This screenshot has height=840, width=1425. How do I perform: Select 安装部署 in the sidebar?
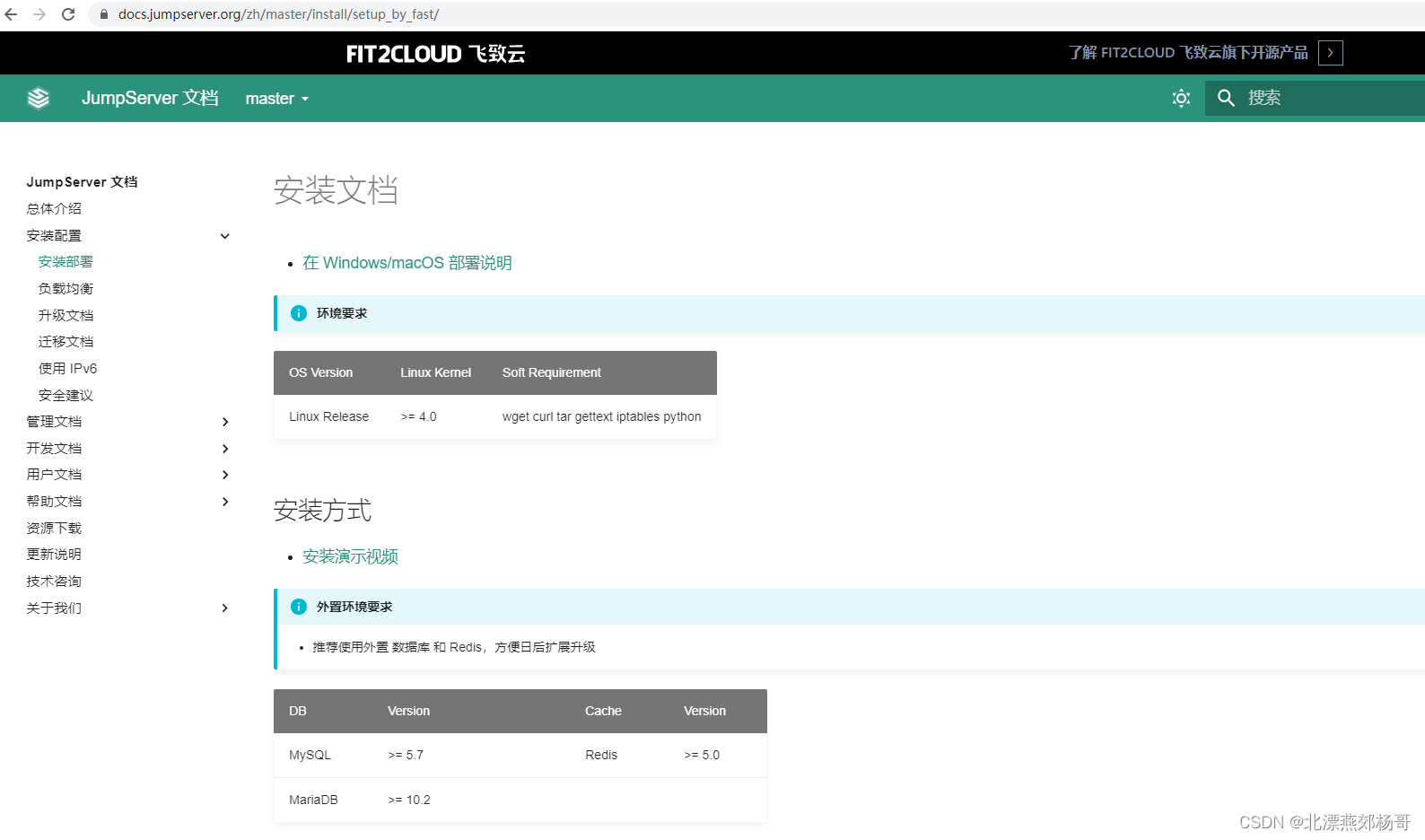(x=66, y=262)
